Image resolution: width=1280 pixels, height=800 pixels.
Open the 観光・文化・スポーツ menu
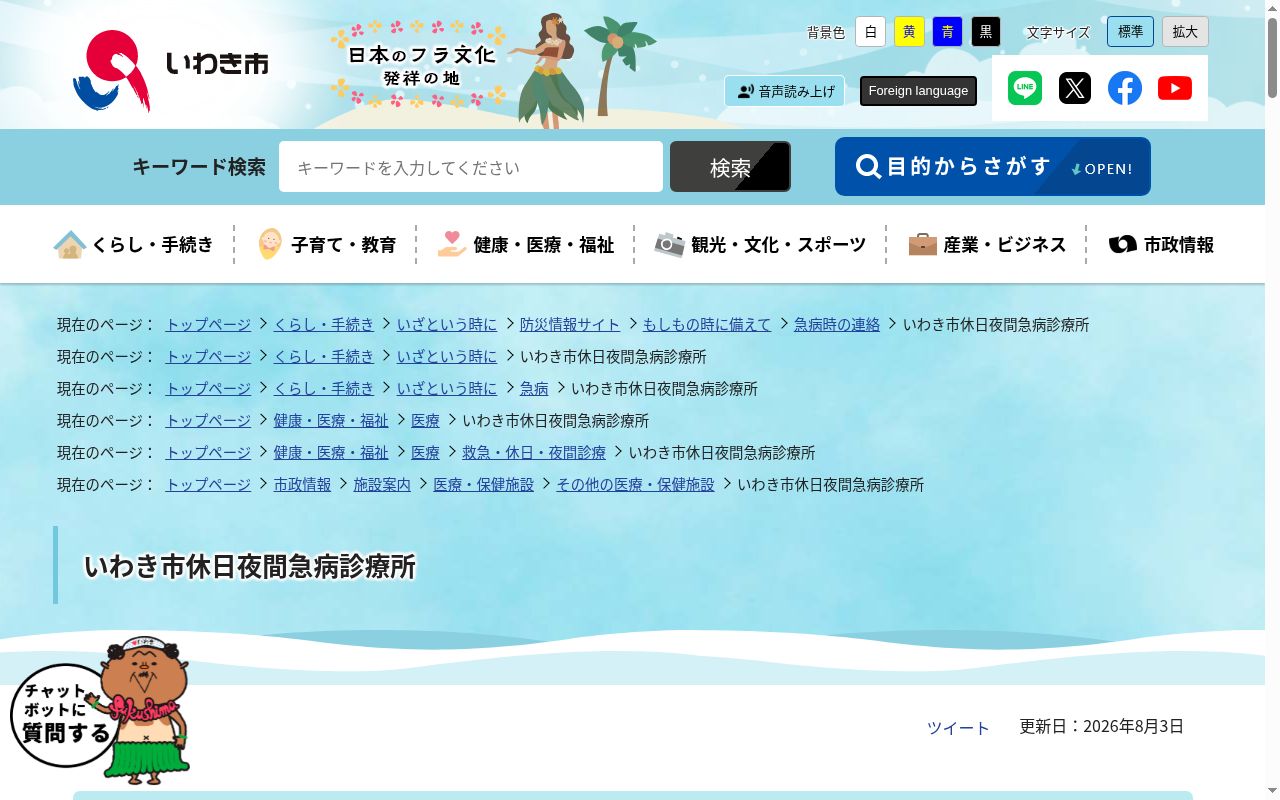tap(761, 244)
